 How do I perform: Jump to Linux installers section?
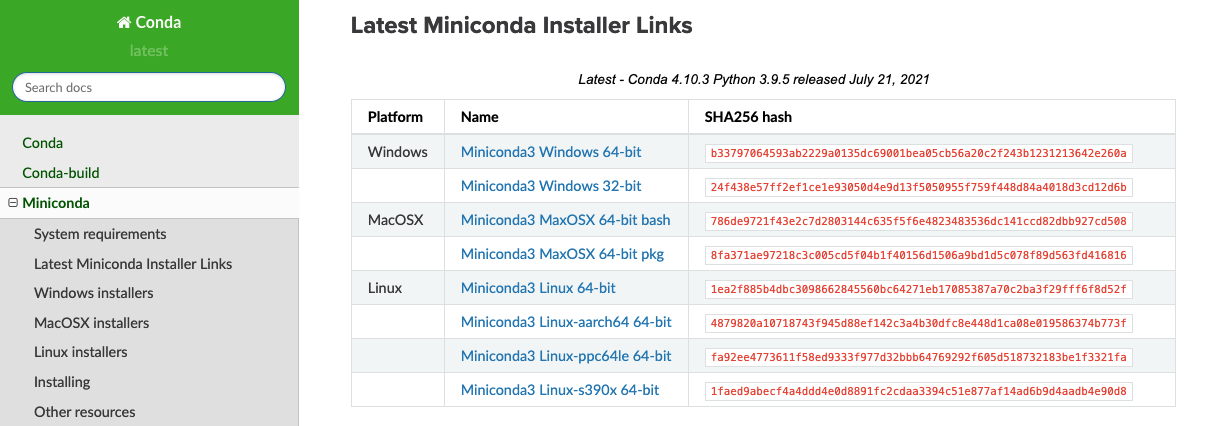pos(81,352)
